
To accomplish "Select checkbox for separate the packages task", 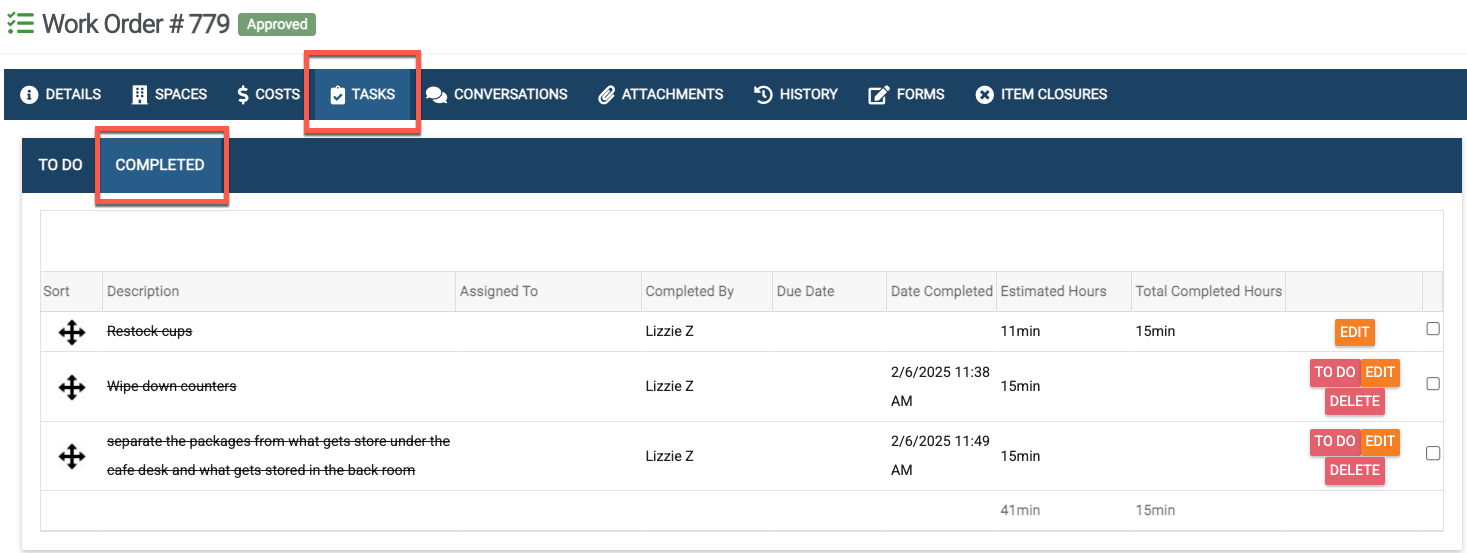I will 1433,453.
